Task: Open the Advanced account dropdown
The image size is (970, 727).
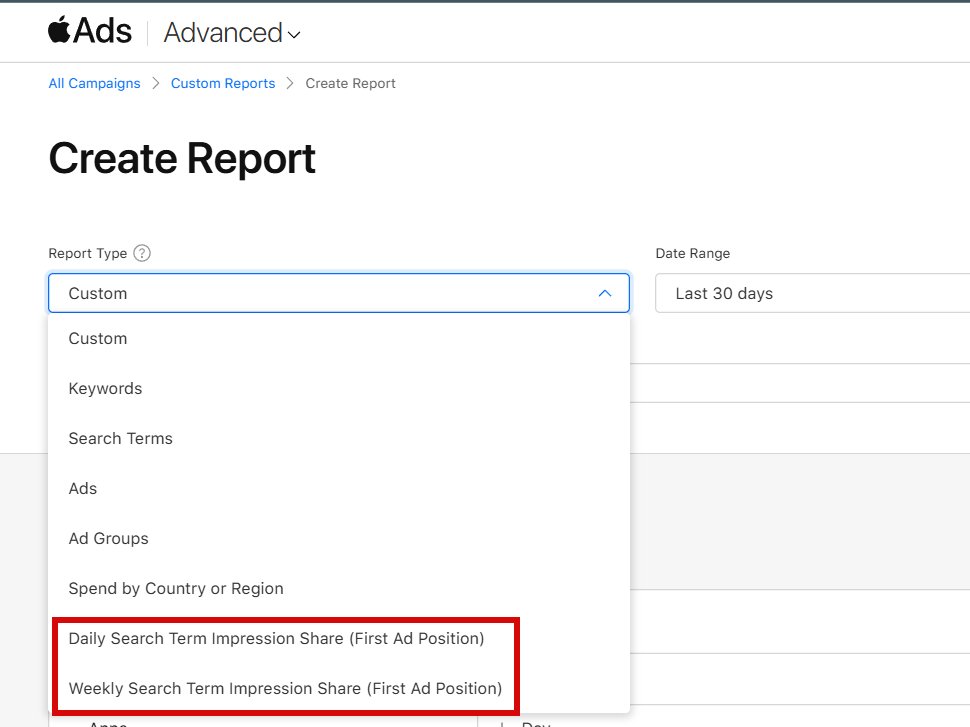Action: click(x=232, y=33)
